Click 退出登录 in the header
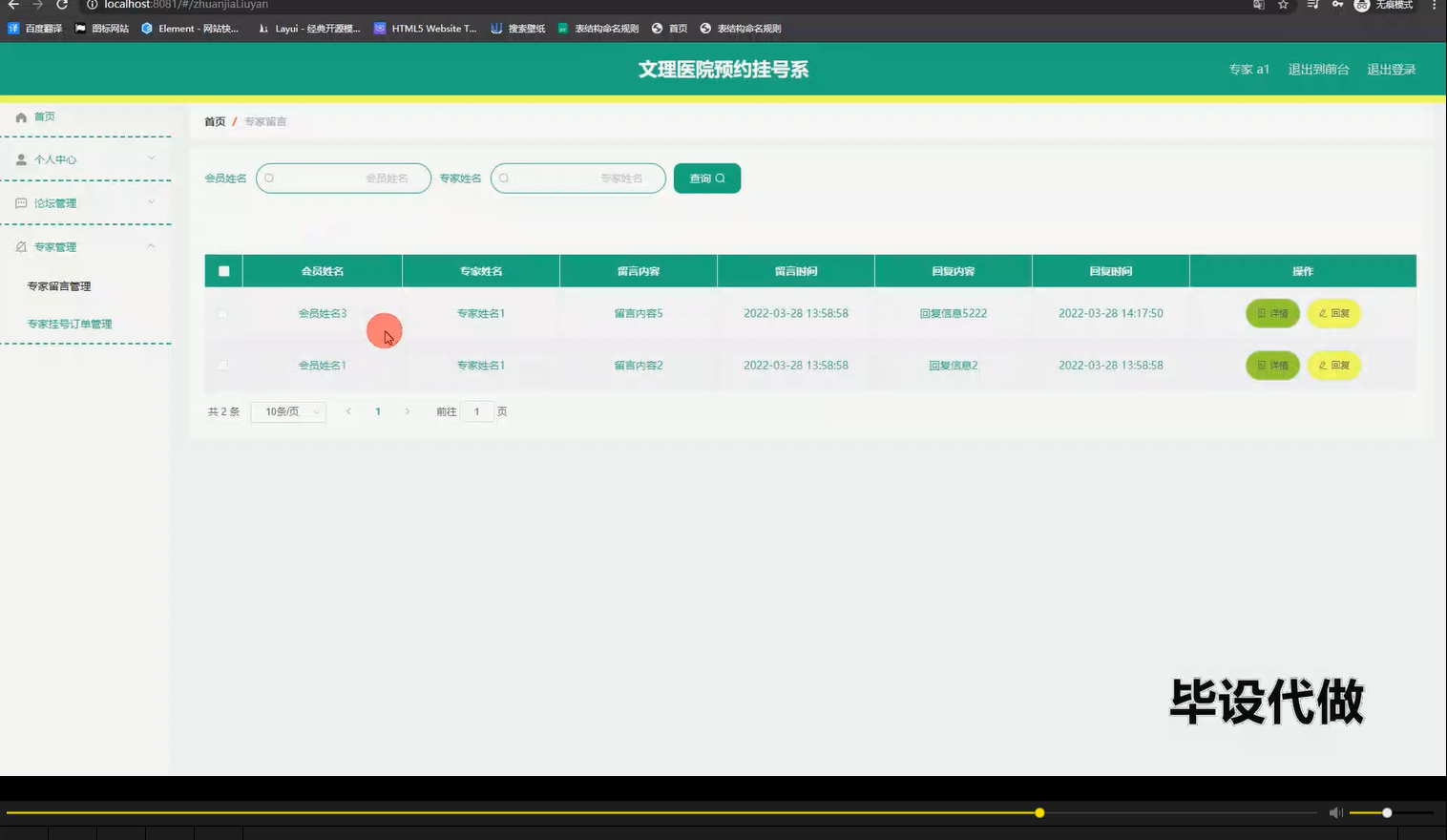The height and width of the screenshot is (840, 1447). click(1391, 70)
